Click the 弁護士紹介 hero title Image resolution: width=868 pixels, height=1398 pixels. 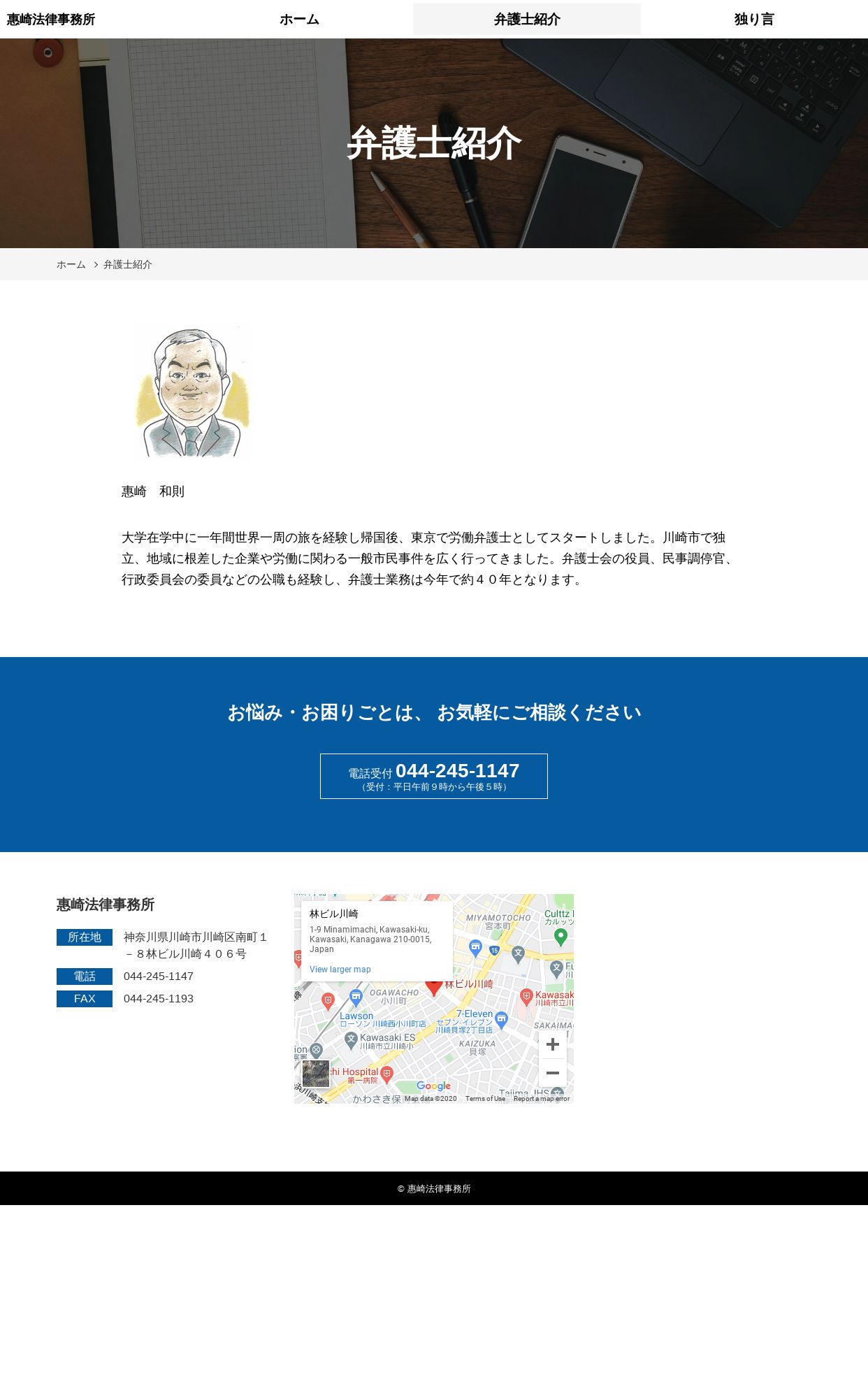point(434,143)
